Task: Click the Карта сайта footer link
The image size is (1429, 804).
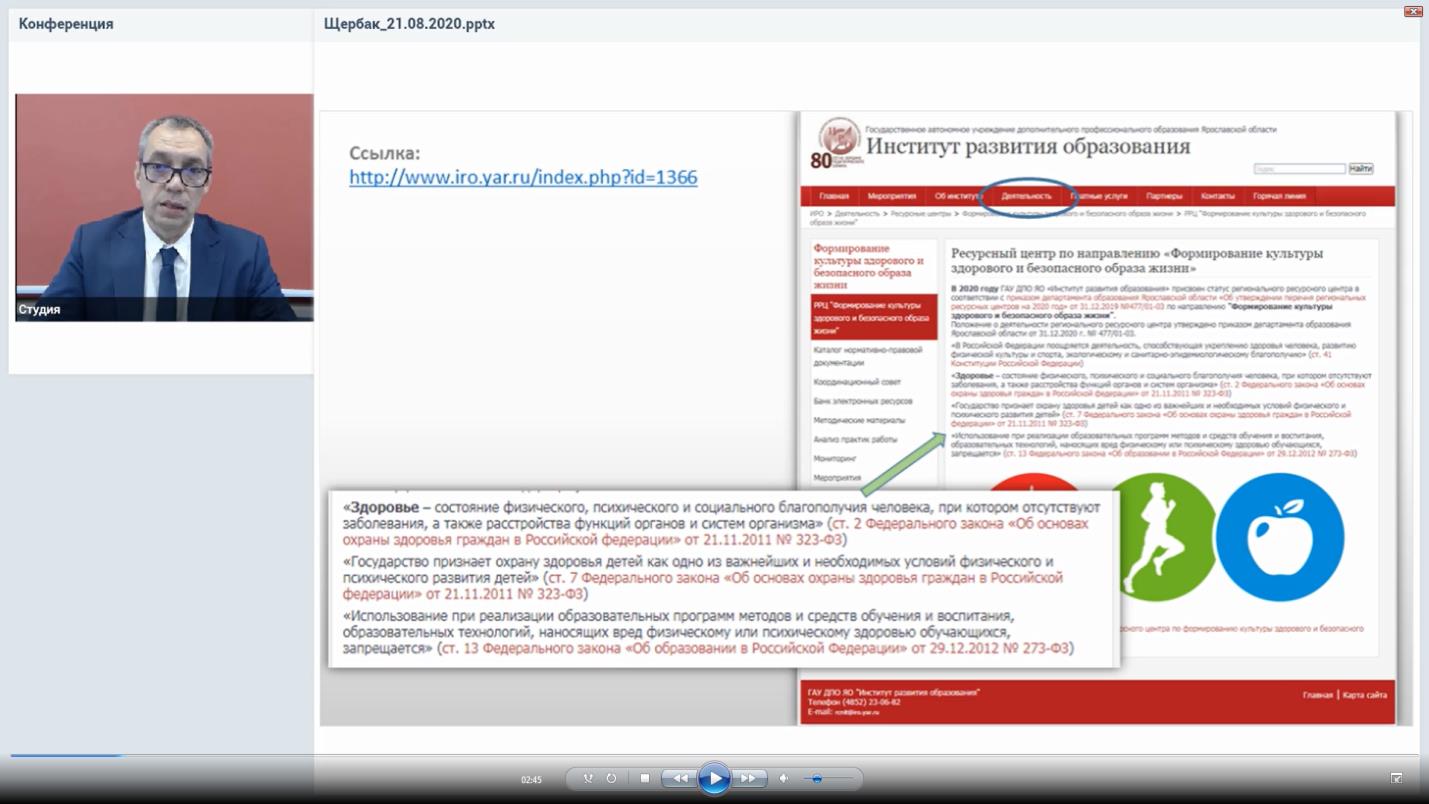Action: (1365, 695)
